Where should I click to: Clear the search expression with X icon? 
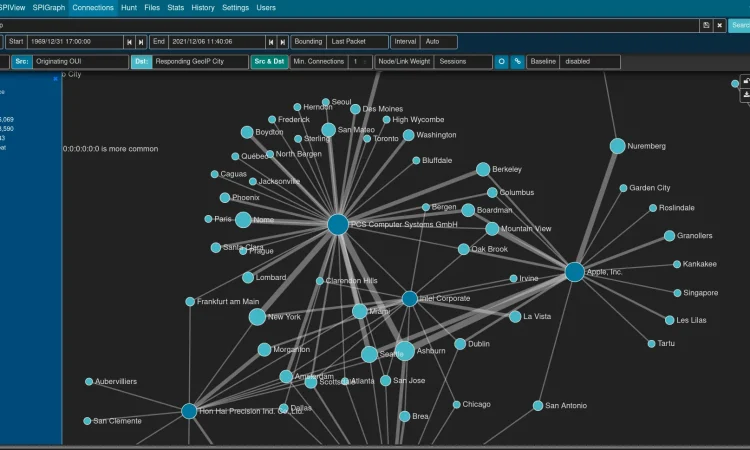point(719,25)
